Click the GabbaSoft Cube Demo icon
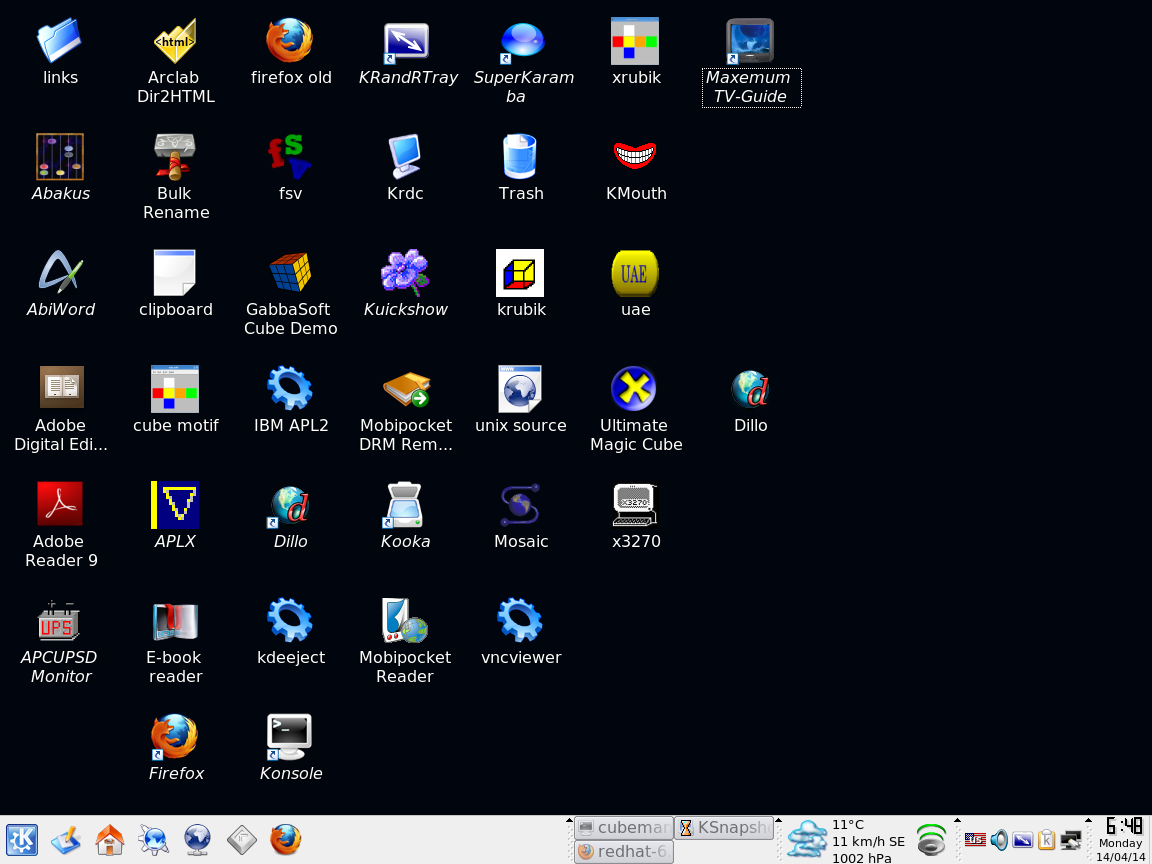 coord(290,273)
